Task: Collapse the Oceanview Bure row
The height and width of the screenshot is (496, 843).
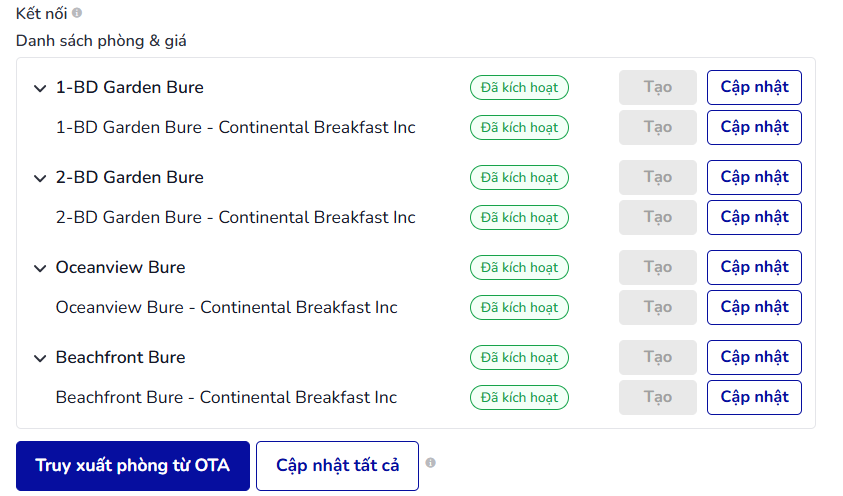Action: pos(40,268)
